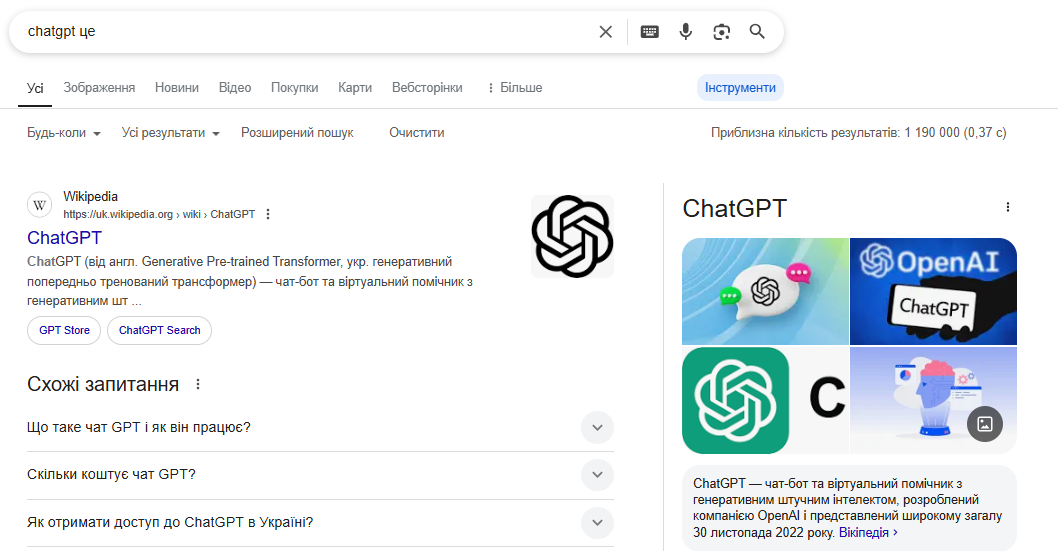Open three-dot menu beside Wikipedia result URL

point(268,214)
